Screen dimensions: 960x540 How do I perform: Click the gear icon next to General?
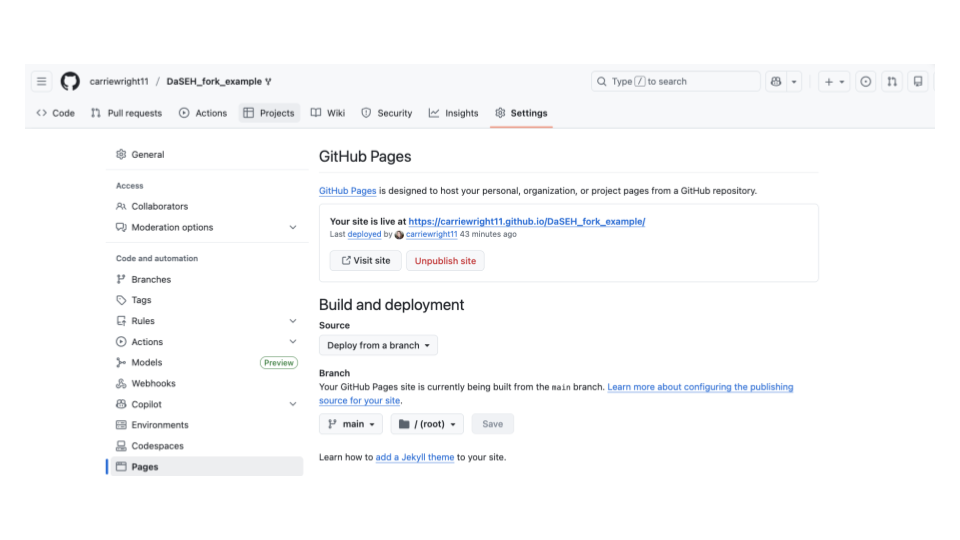pos(121,154)
